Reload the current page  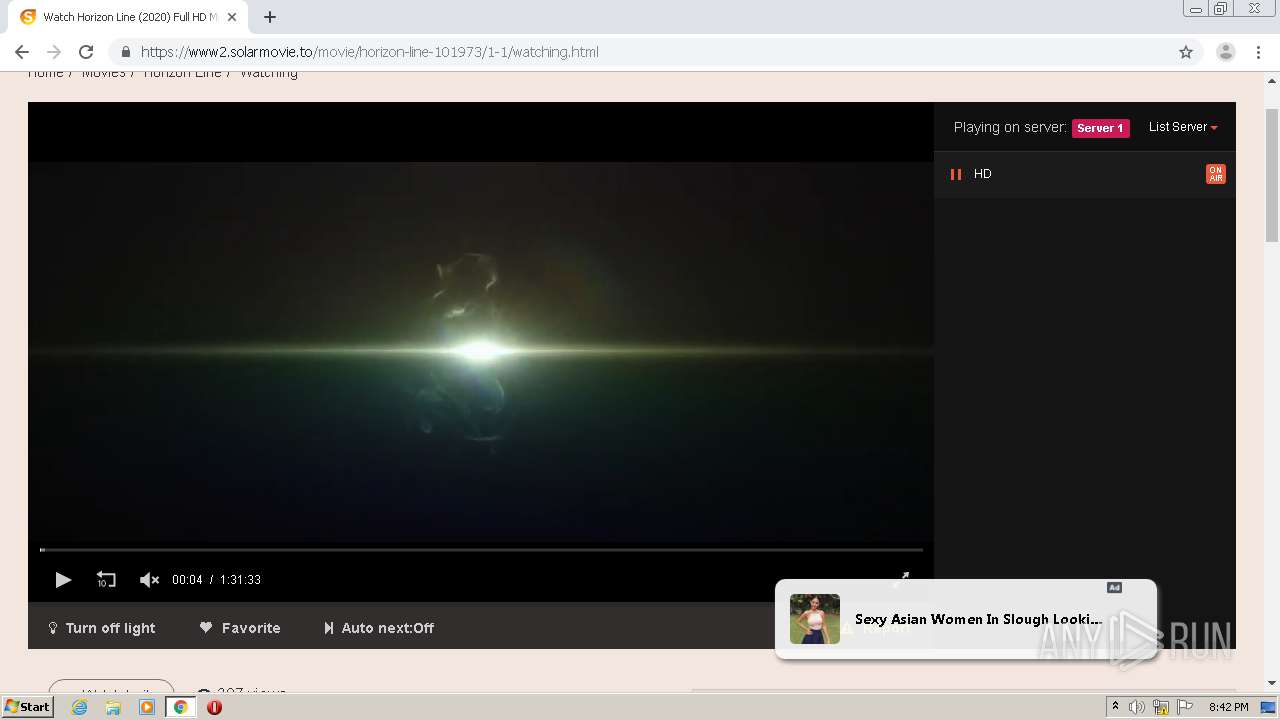tap(86, 52)
